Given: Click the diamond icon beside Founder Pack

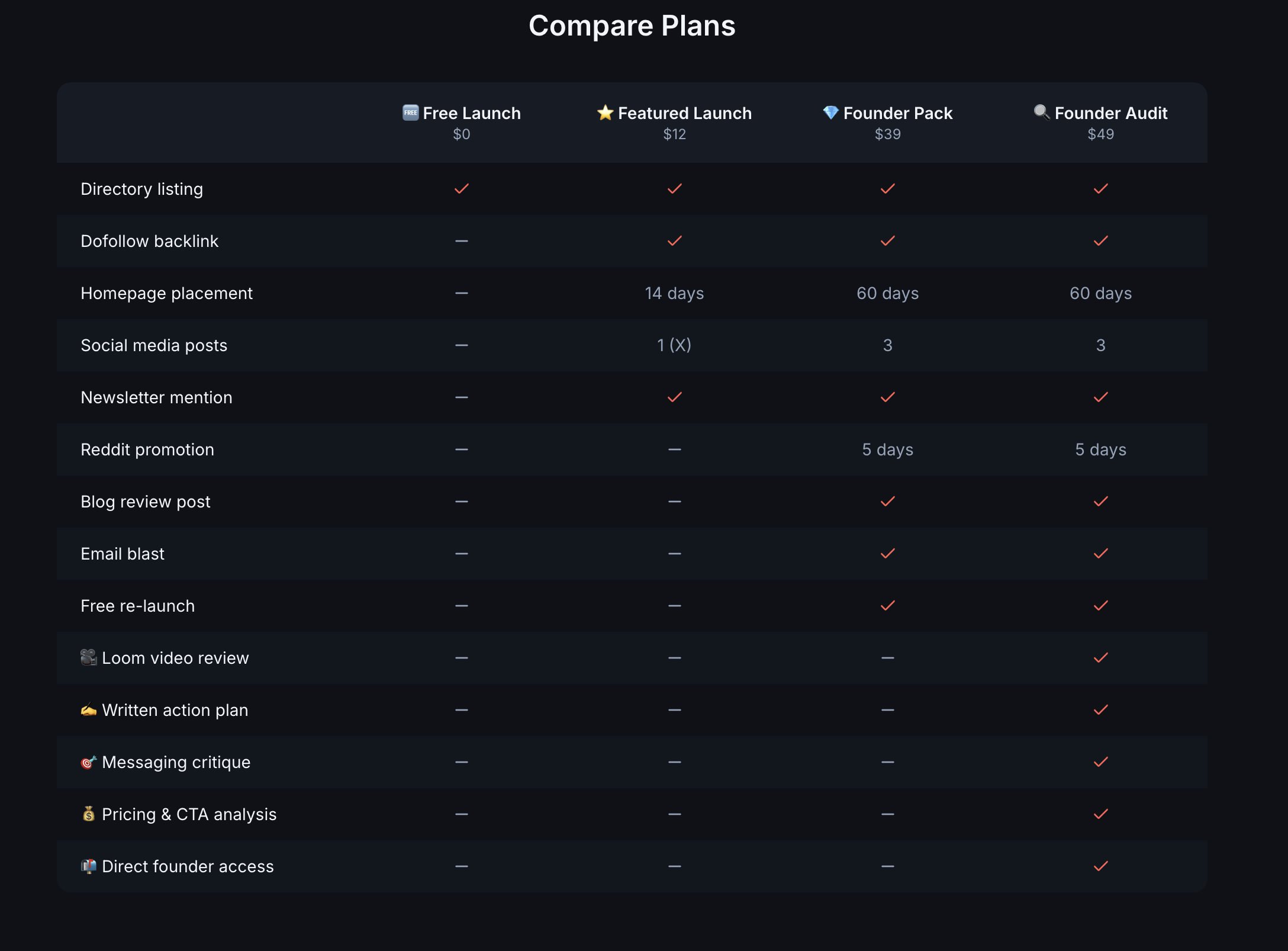Looking at the screenshot, I should pos(830,113).
